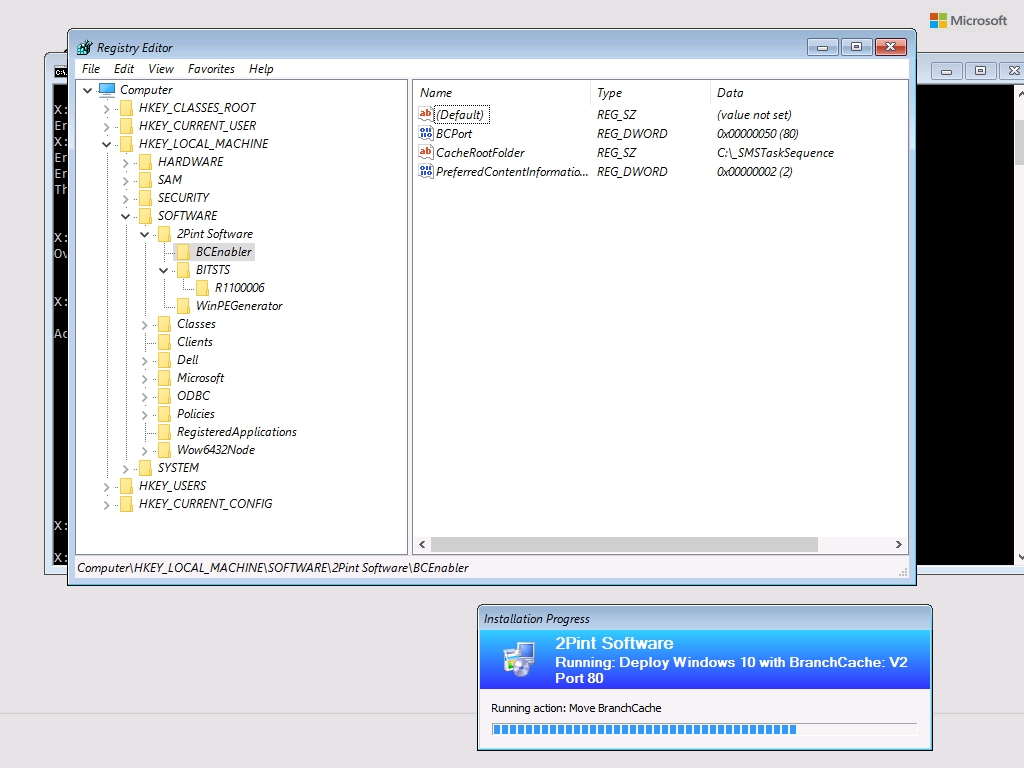
Task: Click the R1100006 folder icon
Action: (x=203, y=288)
